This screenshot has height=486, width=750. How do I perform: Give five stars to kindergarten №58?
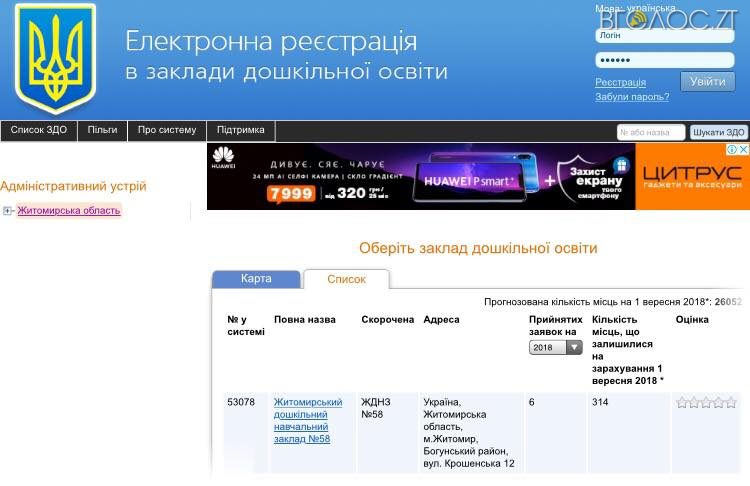[x=732, y=403]
